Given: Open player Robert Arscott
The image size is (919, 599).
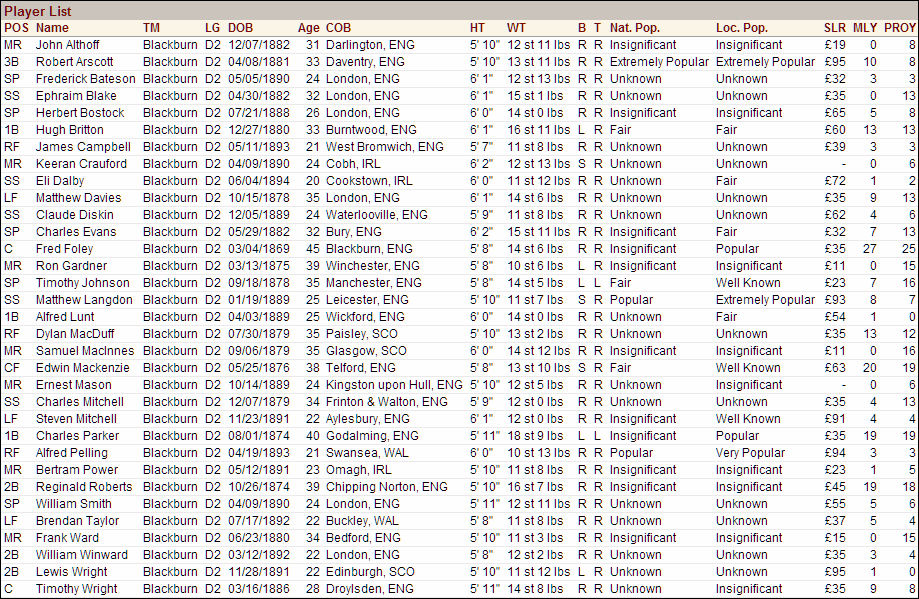Looking at the screenshot, I should (x=74, y=62).
